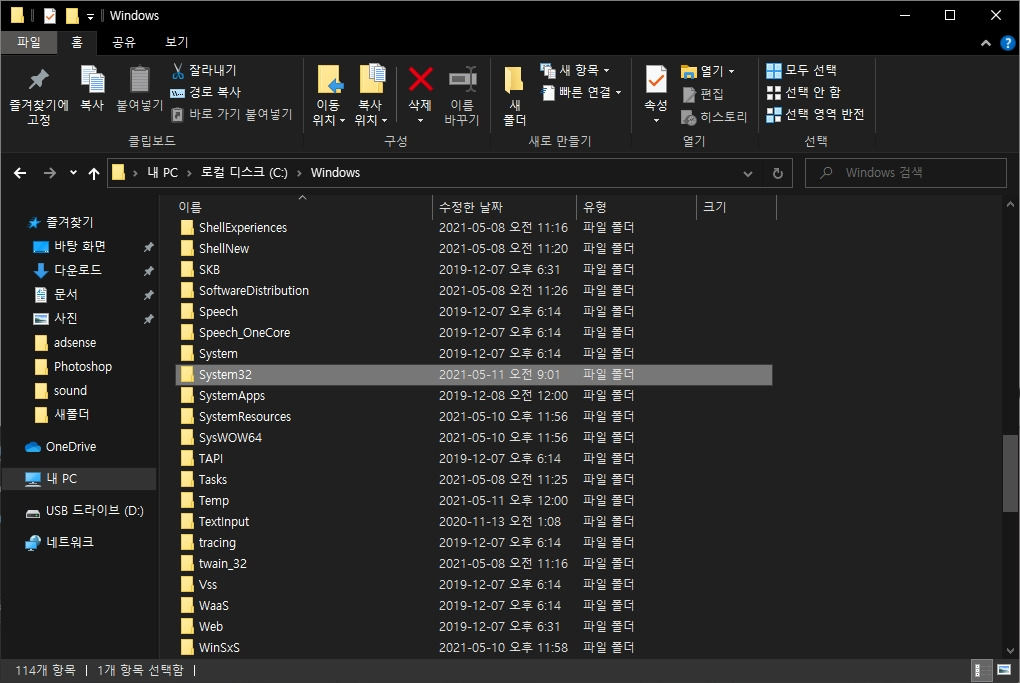Click 경로 복사 (Copy path)

point(206,92)
